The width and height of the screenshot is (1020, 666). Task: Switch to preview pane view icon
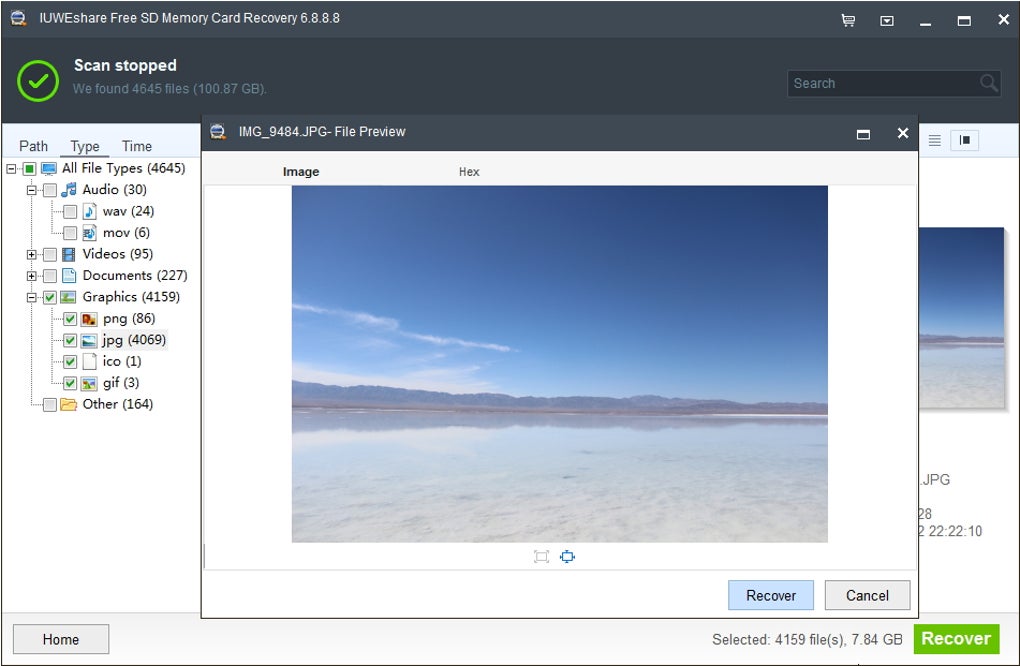click(965, 140)
